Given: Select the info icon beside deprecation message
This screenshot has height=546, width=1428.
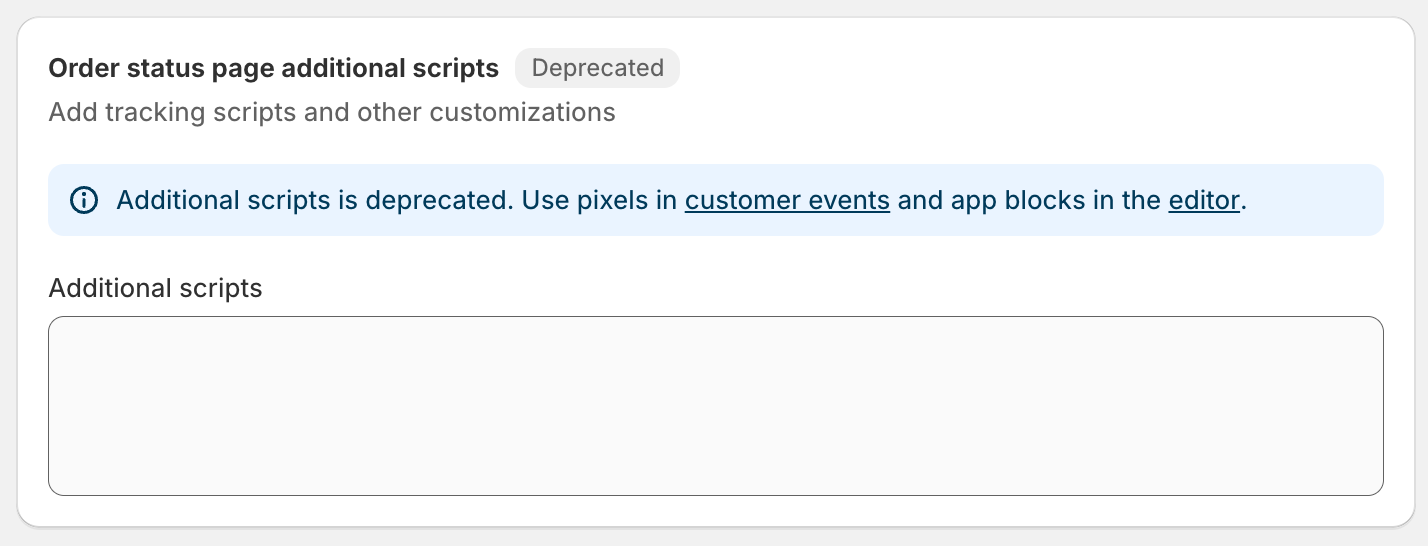Looking at the screenshot, I should (x=84, y=200).
